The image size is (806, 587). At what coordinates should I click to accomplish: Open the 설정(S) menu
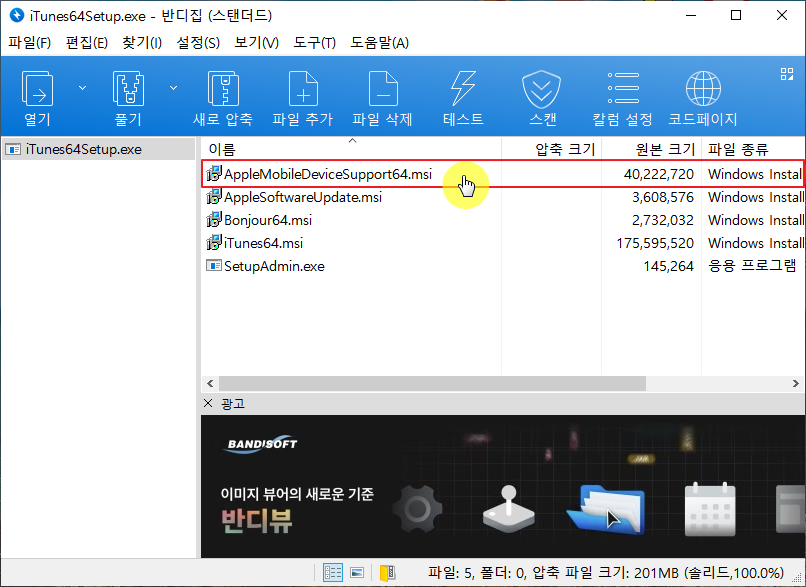pyautogui.click(x=198, y=43)
